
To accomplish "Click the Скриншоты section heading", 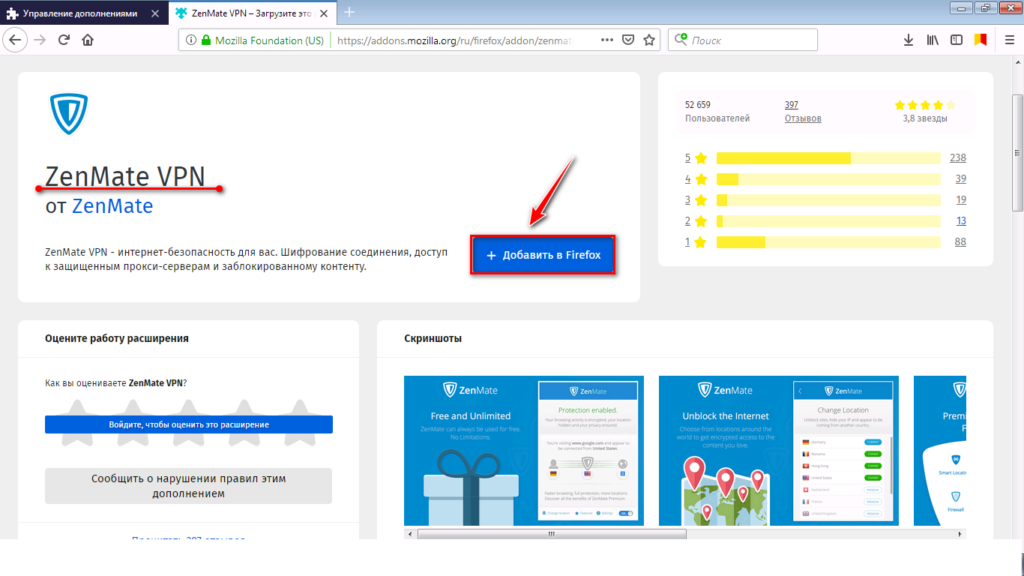I will click(x=433, y=338).
